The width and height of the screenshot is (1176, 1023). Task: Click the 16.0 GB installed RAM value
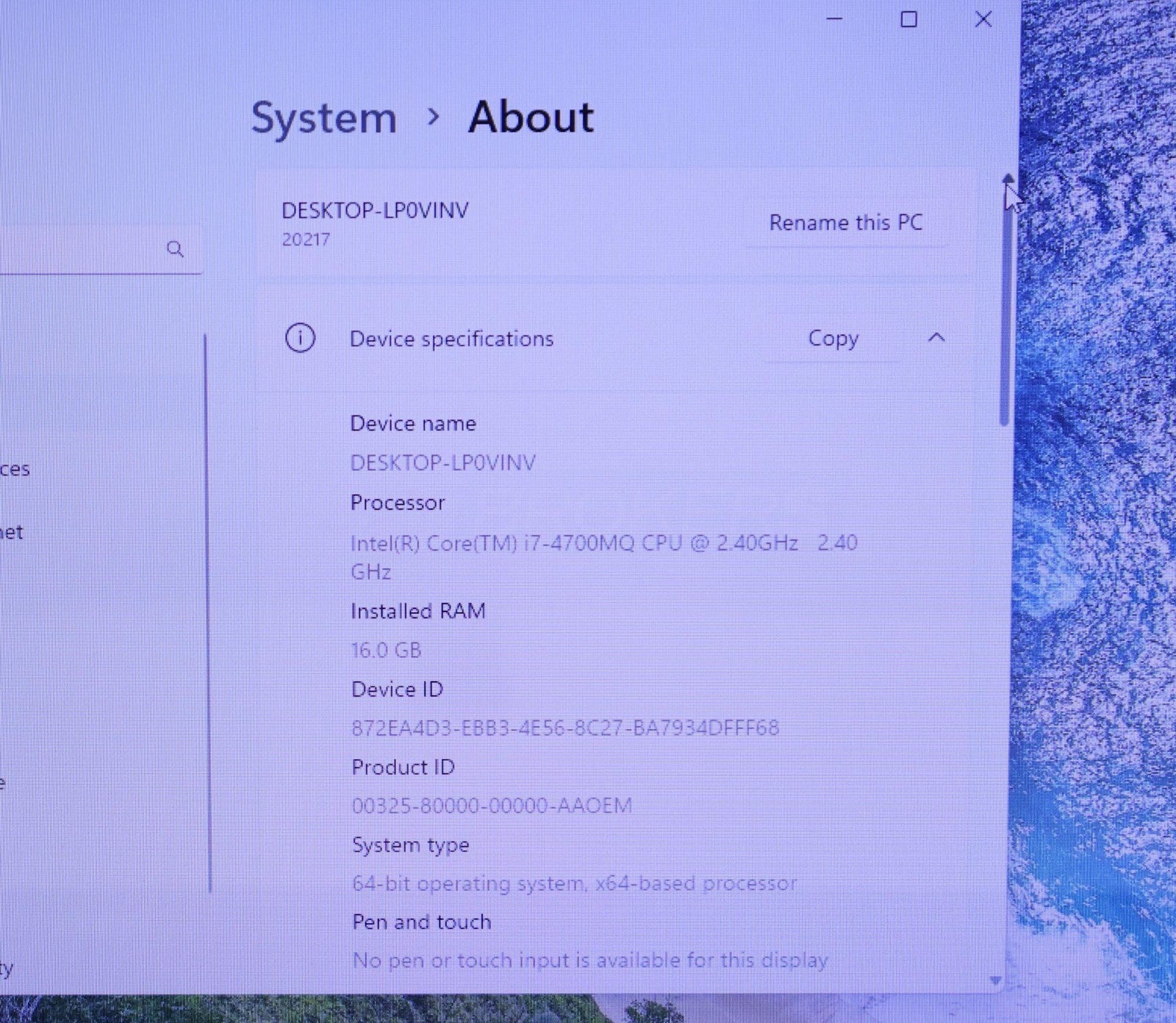[387, 650]
